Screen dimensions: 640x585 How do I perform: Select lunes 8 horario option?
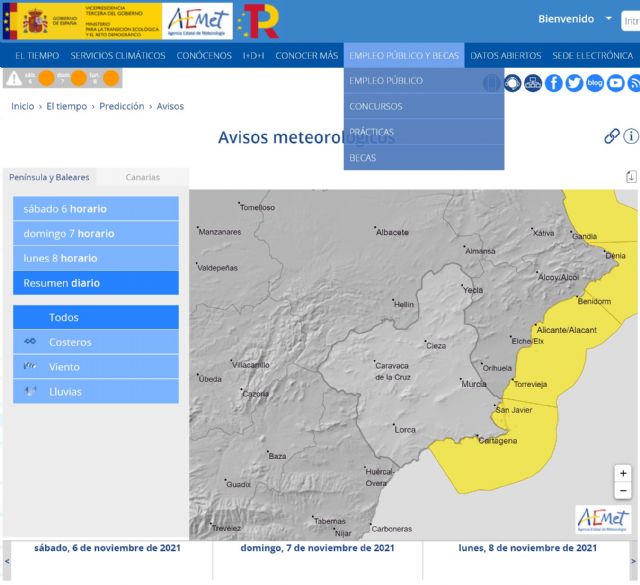96,258
